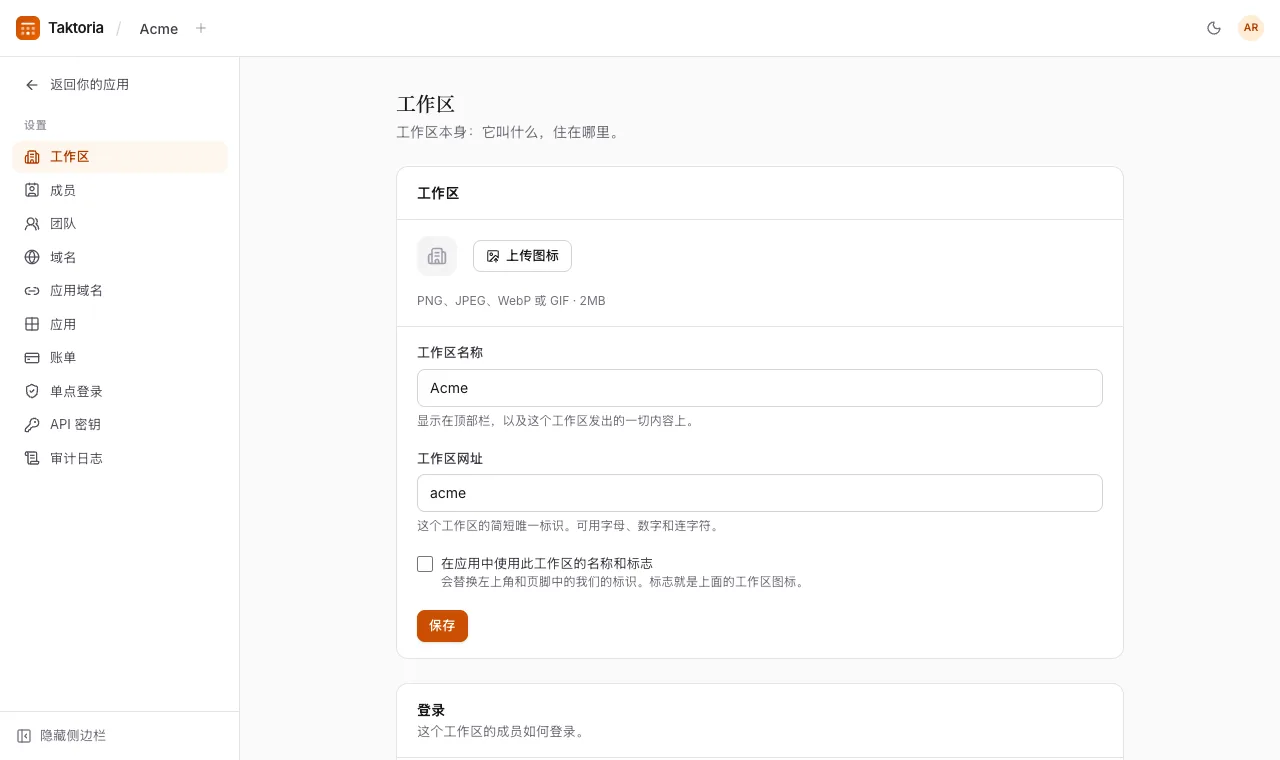Click the API 密钥 key icon in sidebar
This screenshot has height=760, width=1280.
(x=32, y=425)
